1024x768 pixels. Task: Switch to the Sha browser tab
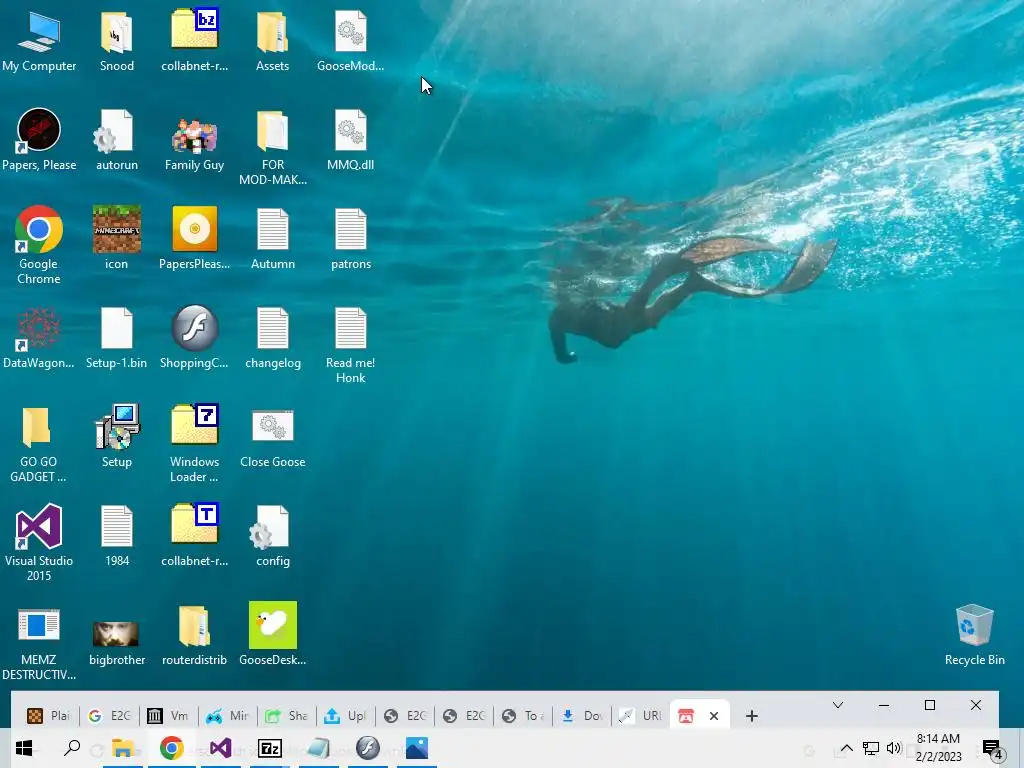[x=285, y=716]
